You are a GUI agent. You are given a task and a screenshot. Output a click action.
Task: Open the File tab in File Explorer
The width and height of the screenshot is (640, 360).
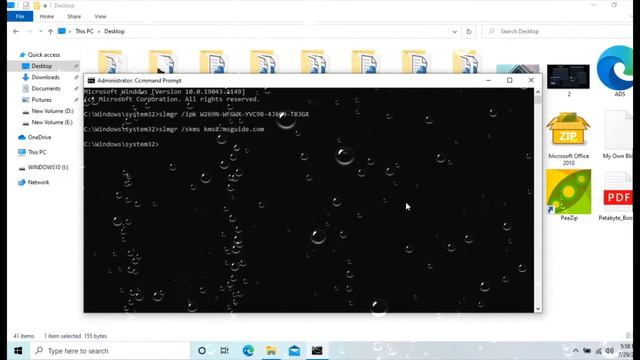[x=20, y=16]
